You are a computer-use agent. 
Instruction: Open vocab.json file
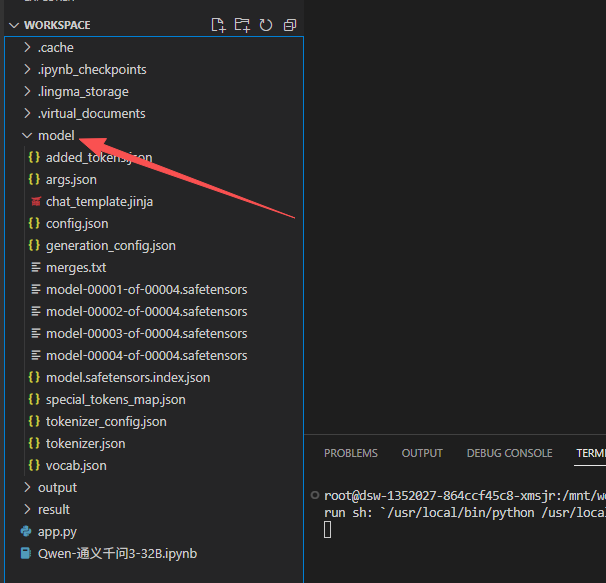76,466
